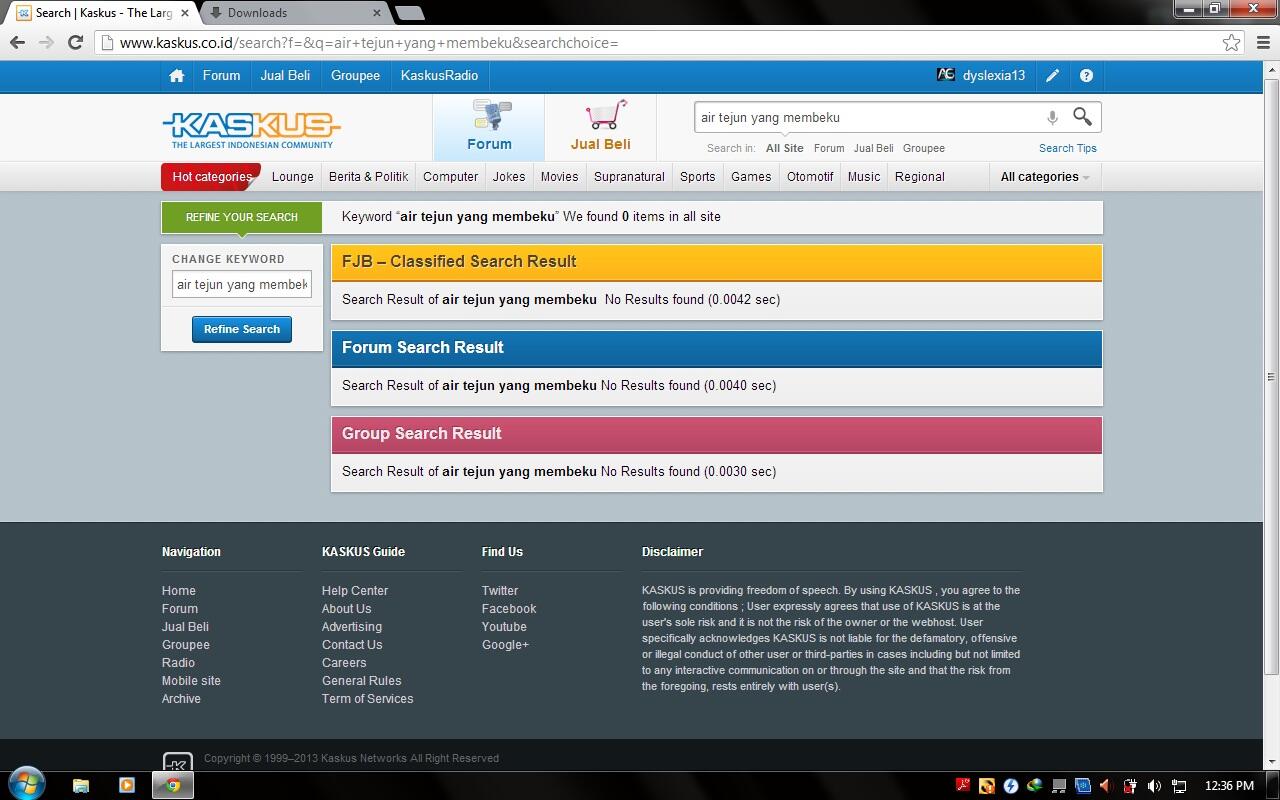
Task: Open the media player taskbar icon
Action: tap(127, 785)
